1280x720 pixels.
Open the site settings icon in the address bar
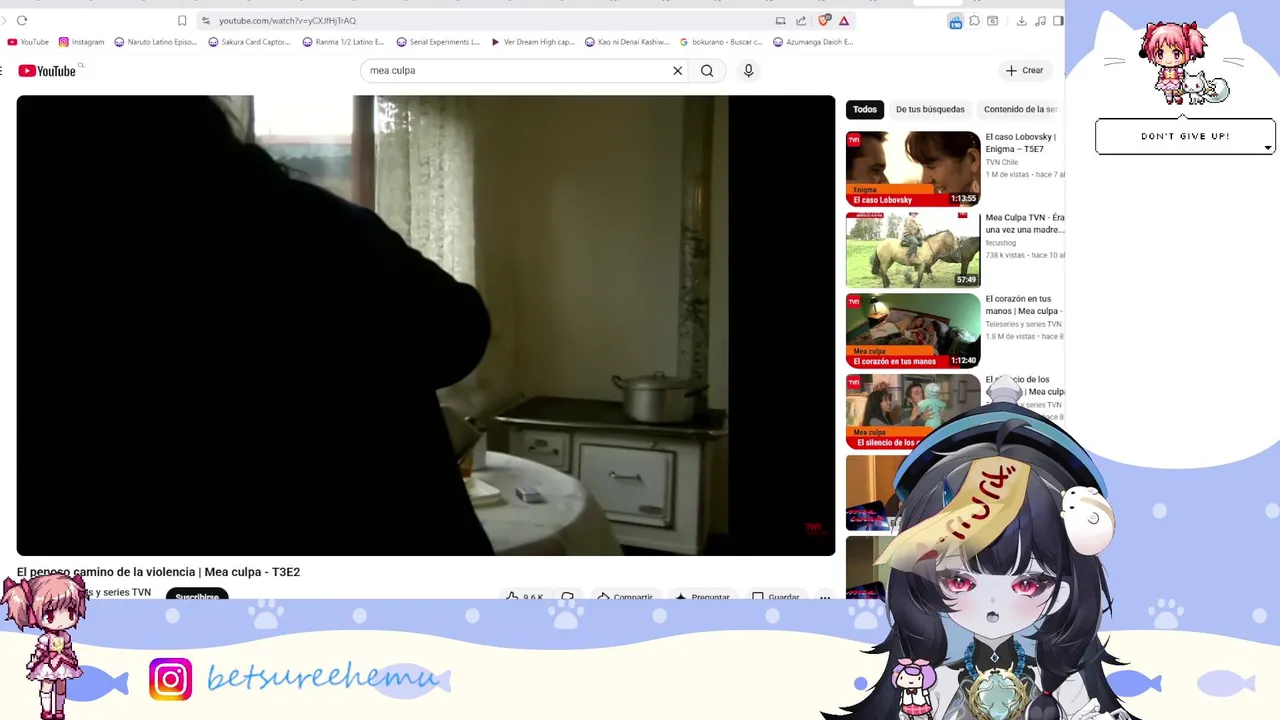pyautogui.click(x=206, y=20)
